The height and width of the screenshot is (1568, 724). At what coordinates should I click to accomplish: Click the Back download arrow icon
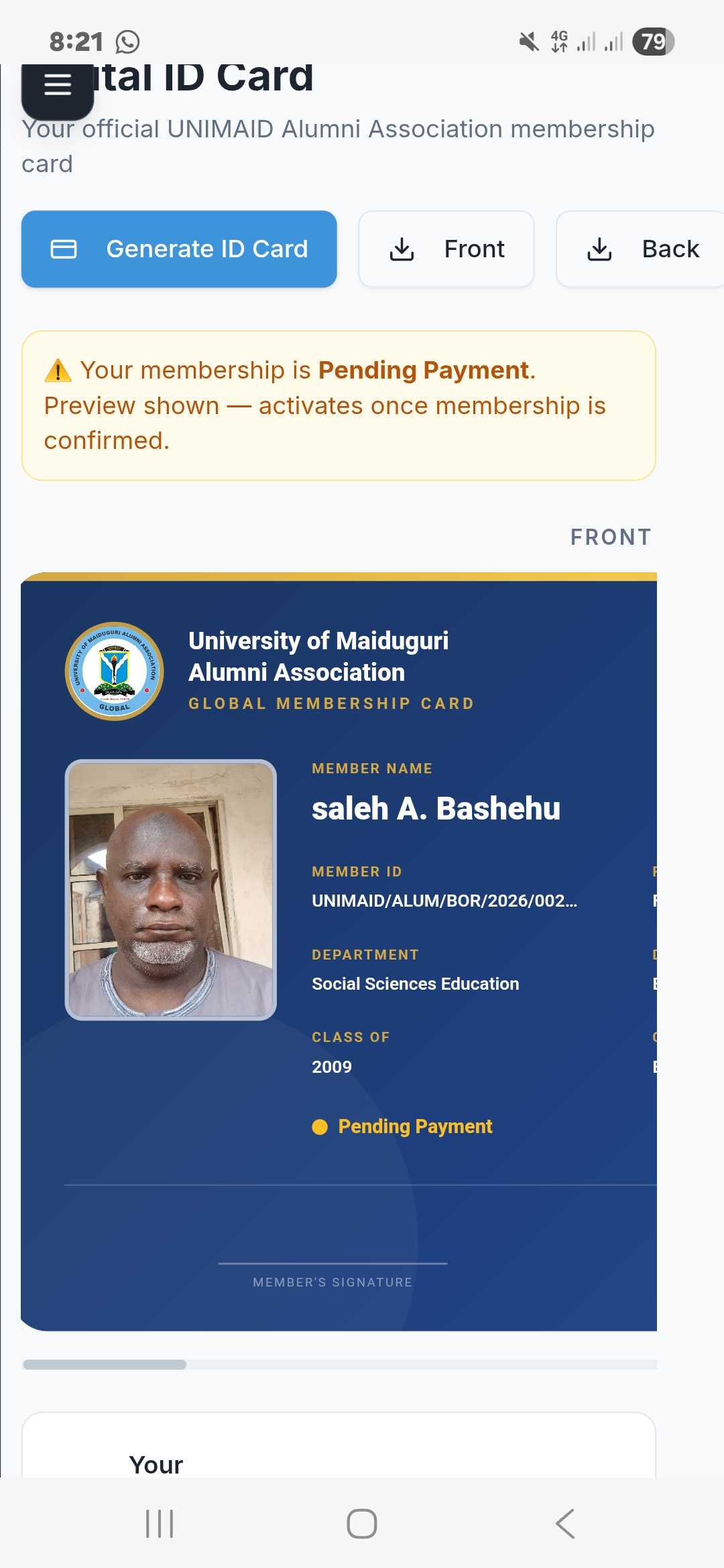click(x=600, y=249)
